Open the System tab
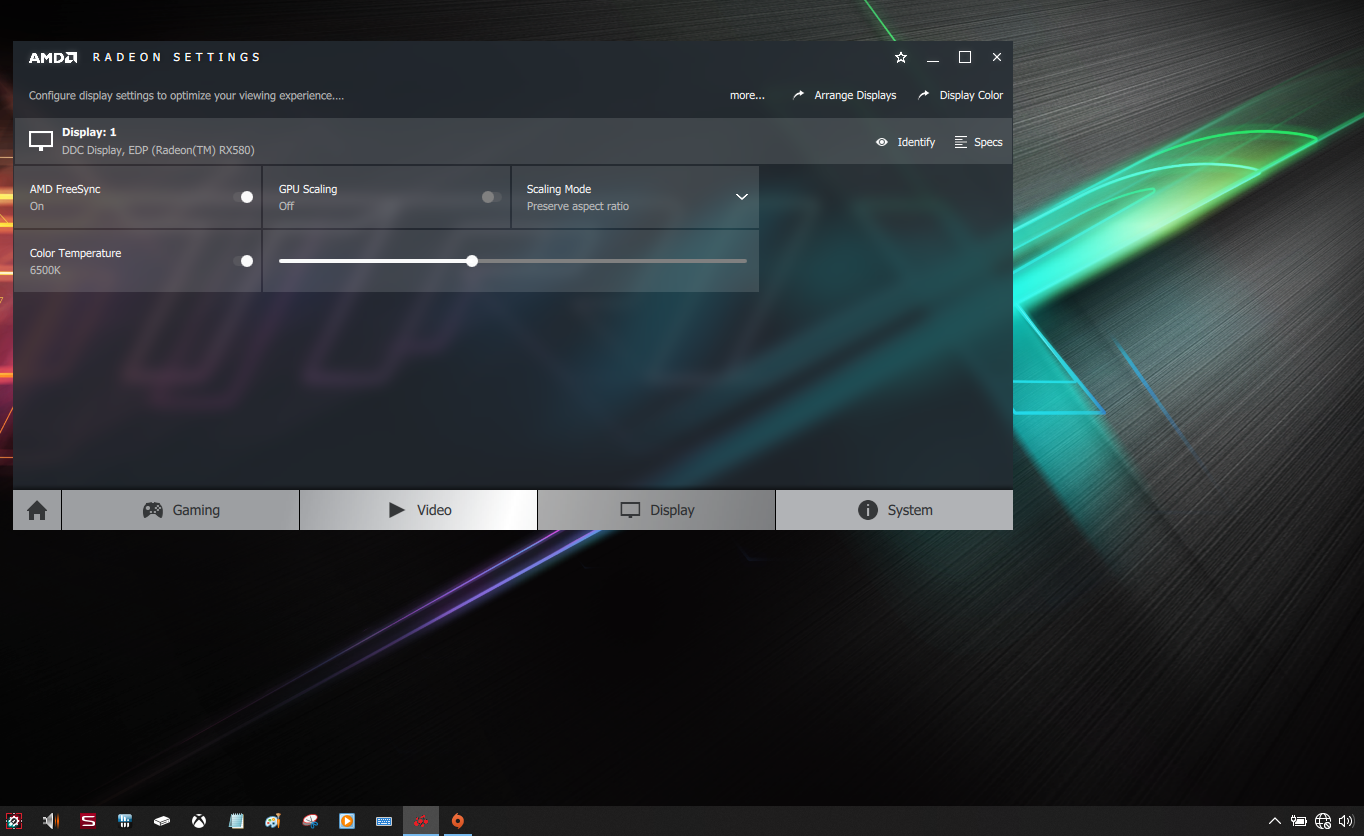Screen dimensions: 1364x836 click(x=895, y=510)
